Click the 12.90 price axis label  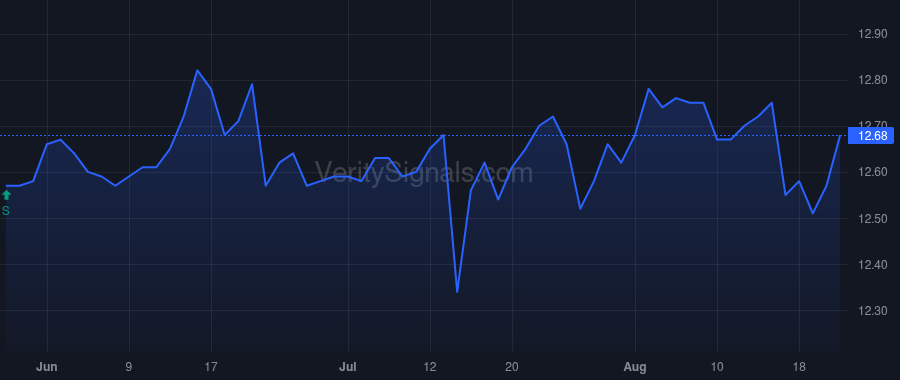pyautogui.click(x=872, y=34)
